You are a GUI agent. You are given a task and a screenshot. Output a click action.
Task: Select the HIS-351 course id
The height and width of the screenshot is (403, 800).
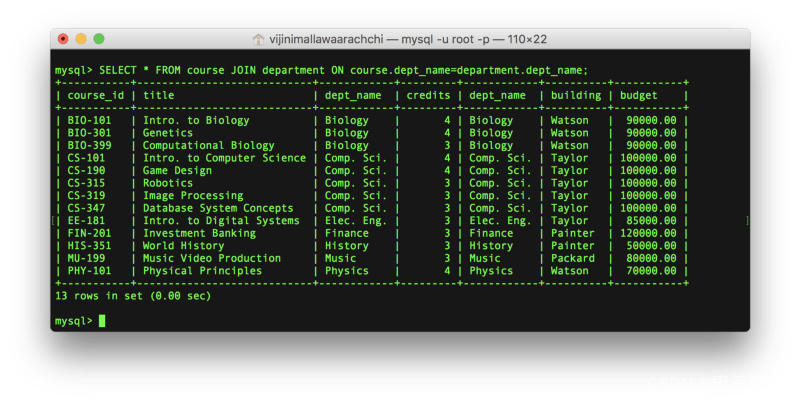click(89, 246)
